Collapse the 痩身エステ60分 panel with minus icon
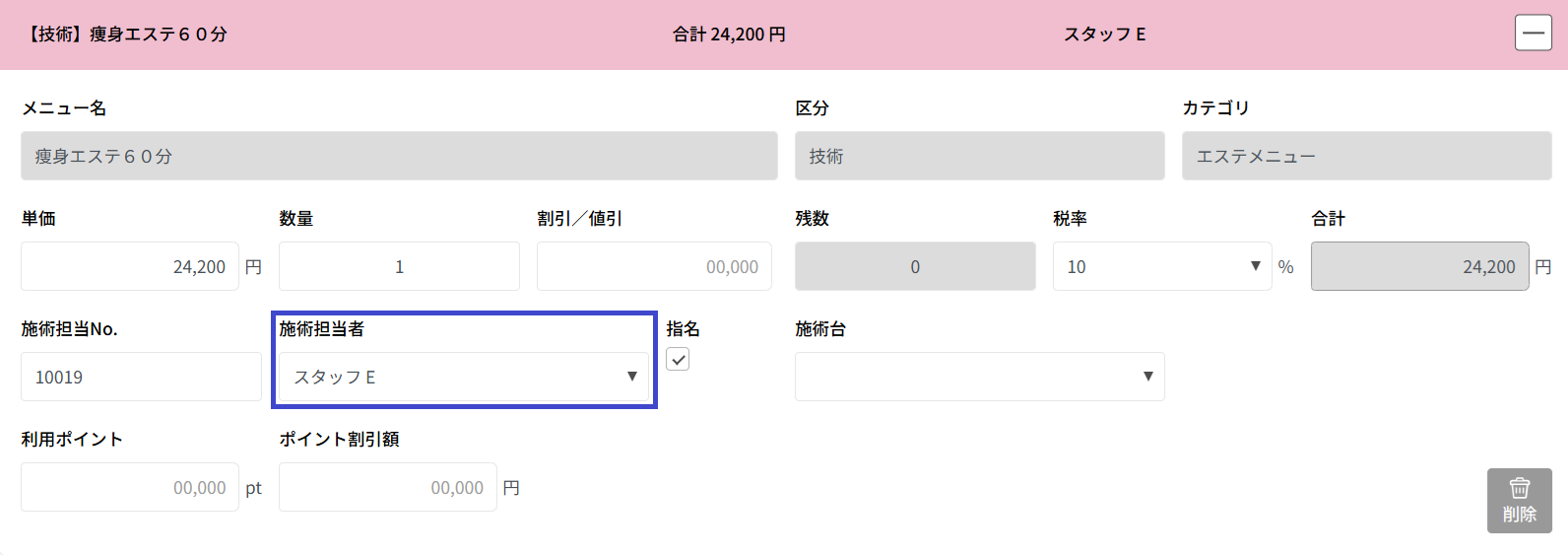The width and height of the screenshot is (1568, 555). [1533, 34]
